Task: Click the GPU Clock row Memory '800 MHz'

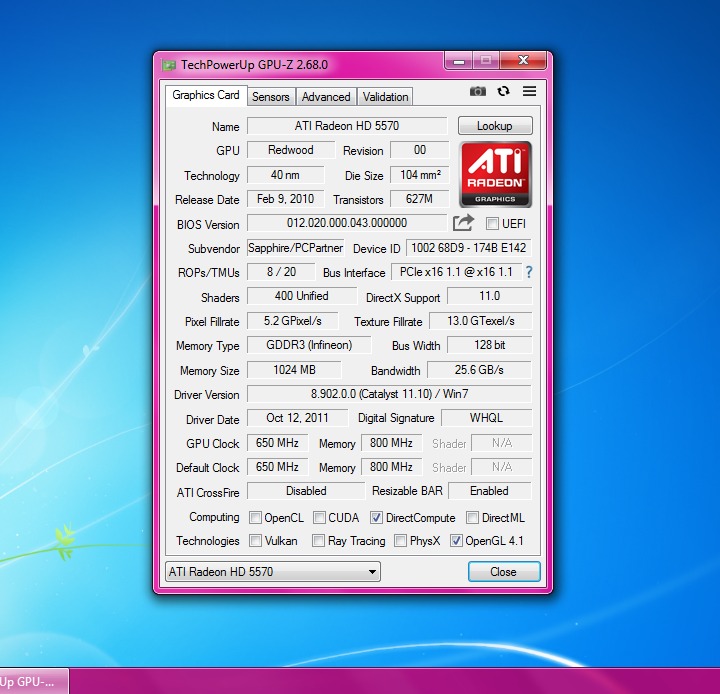Action: pos(391,443)
